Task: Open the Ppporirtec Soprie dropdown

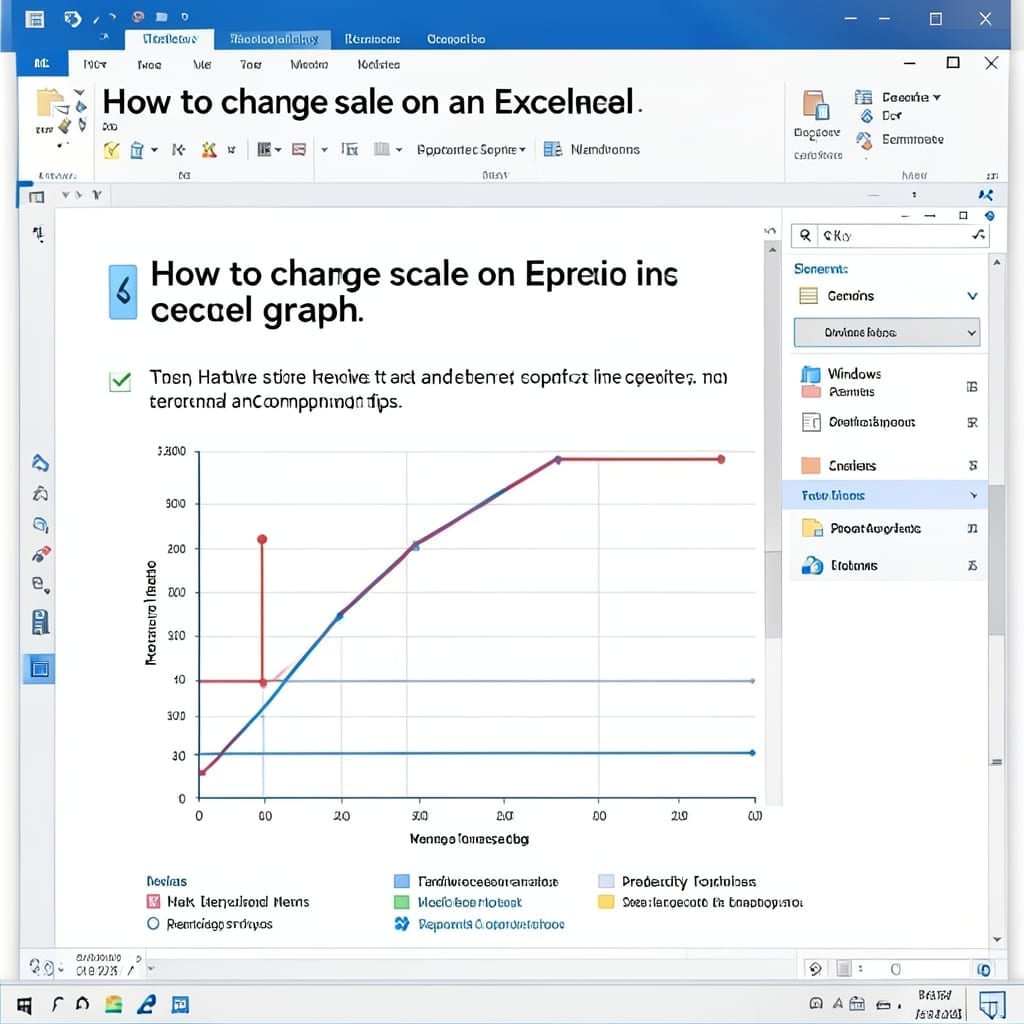Action: tap(471, 150)
